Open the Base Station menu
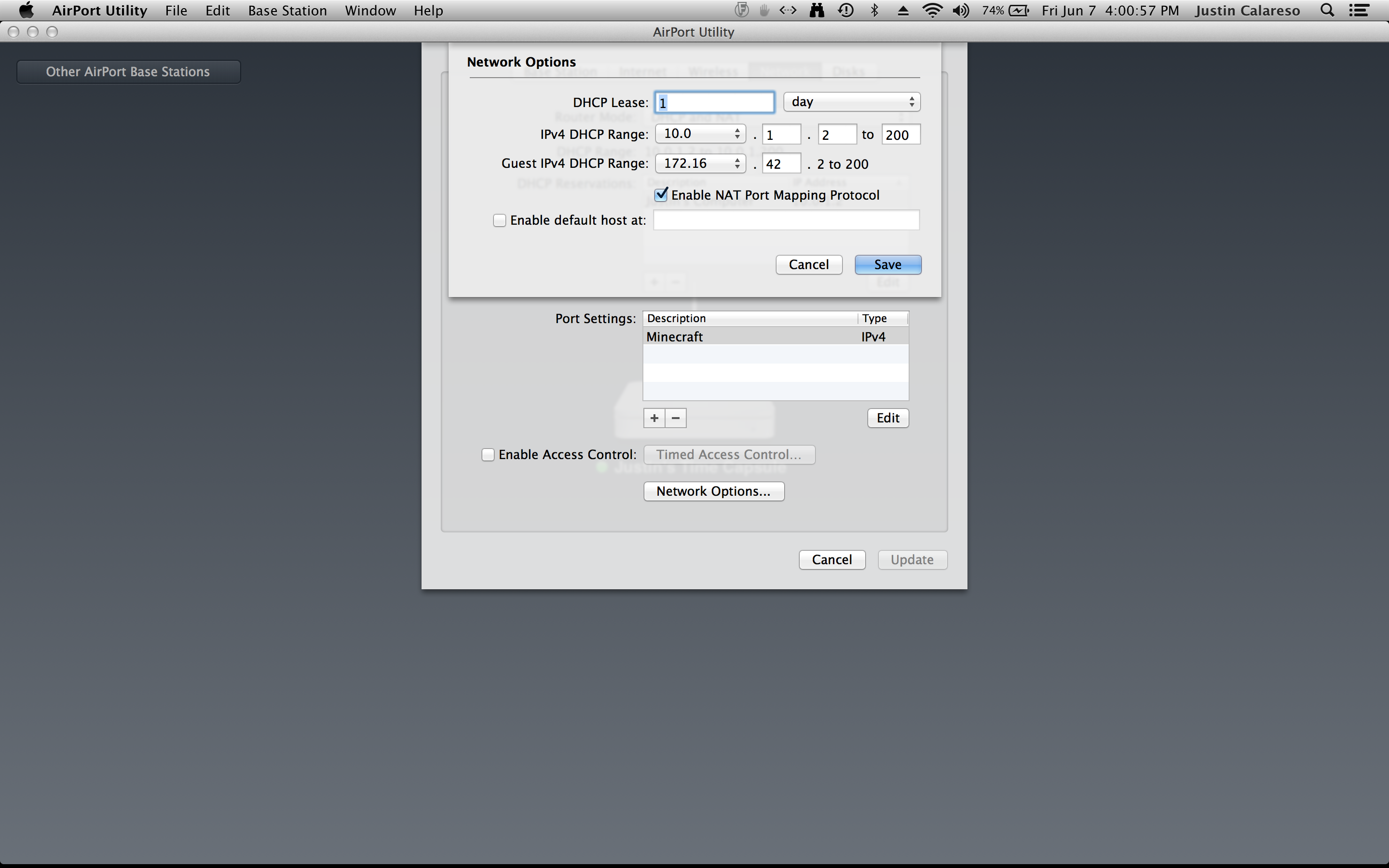1389x868 pixels. click(287, 10)
